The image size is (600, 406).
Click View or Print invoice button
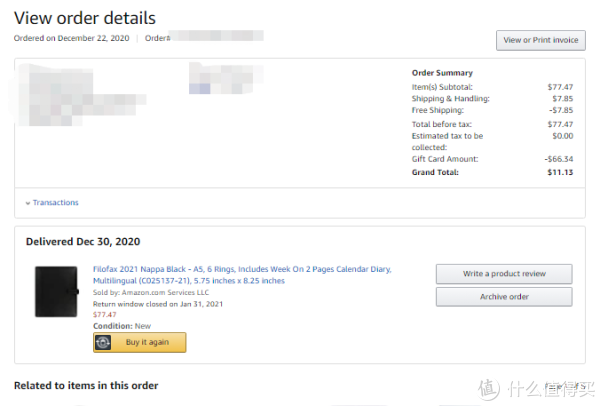pos(541,40)
